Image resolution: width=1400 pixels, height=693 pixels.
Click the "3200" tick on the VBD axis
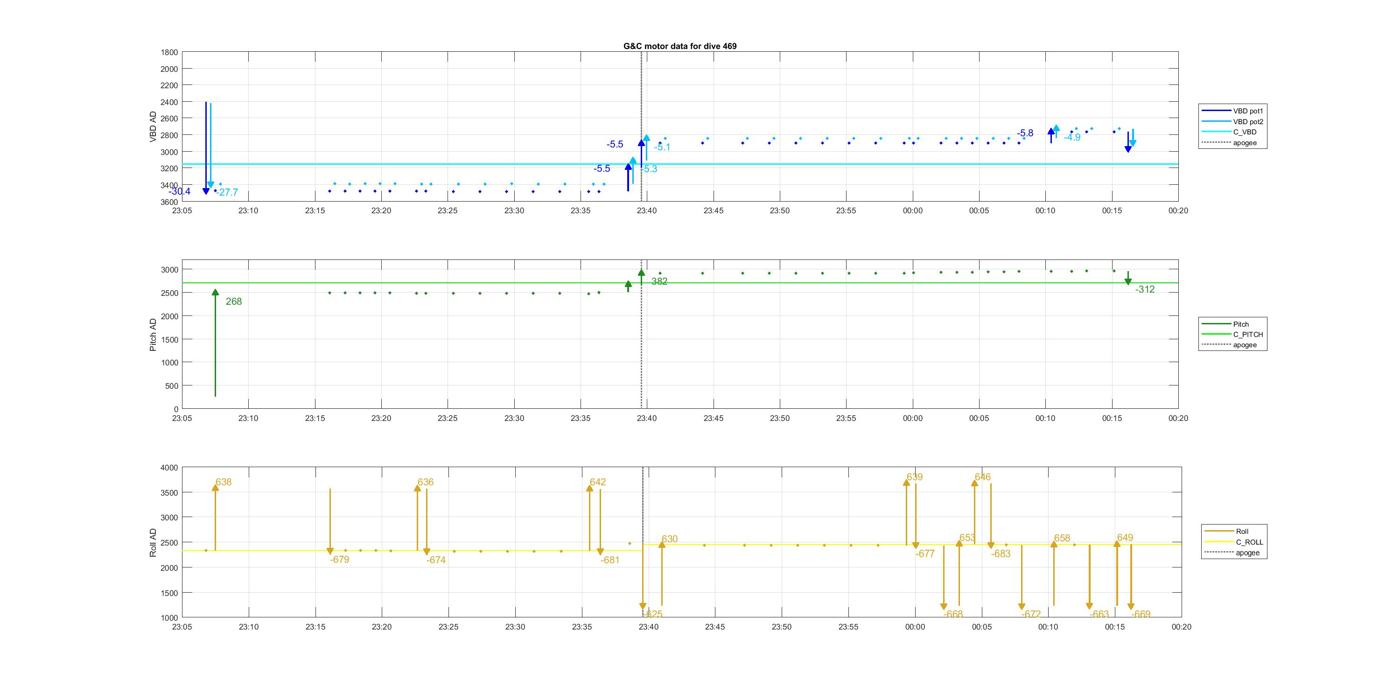pyautogui.click(x=169, y=169)
